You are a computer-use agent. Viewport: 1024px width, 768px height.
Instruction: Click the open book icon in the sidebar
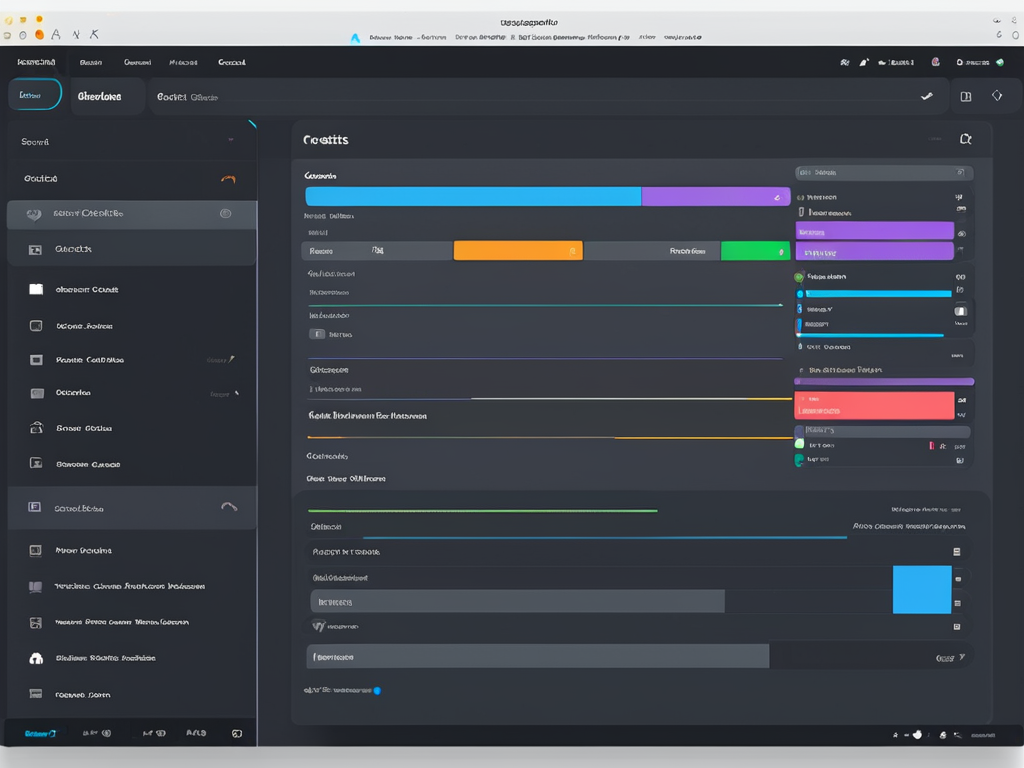coord(36,587)
